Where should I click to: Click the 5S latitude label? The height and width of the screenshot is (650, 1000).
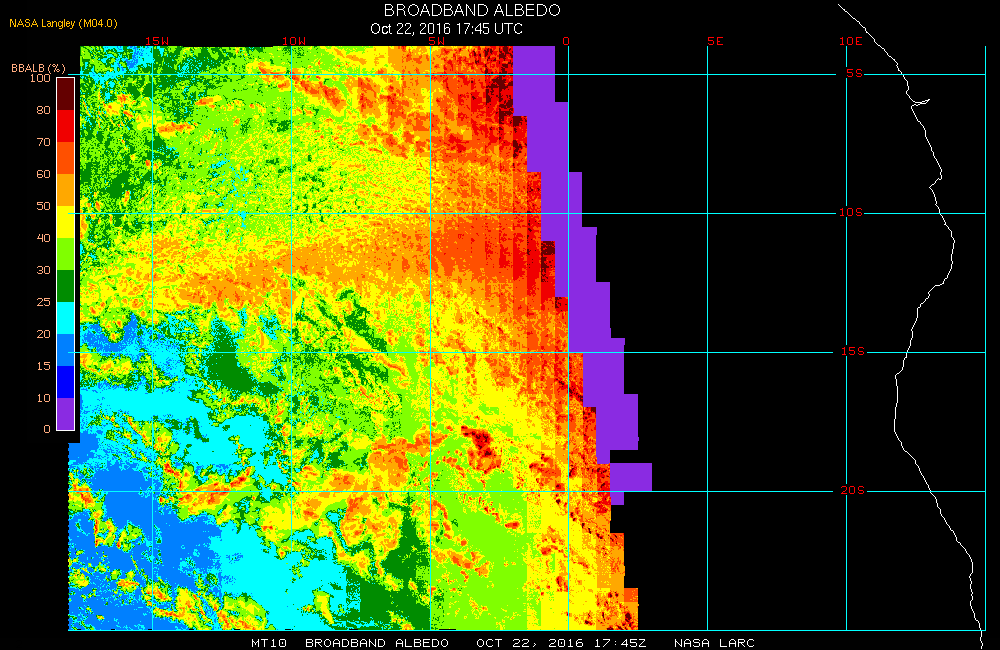(855, 73)
